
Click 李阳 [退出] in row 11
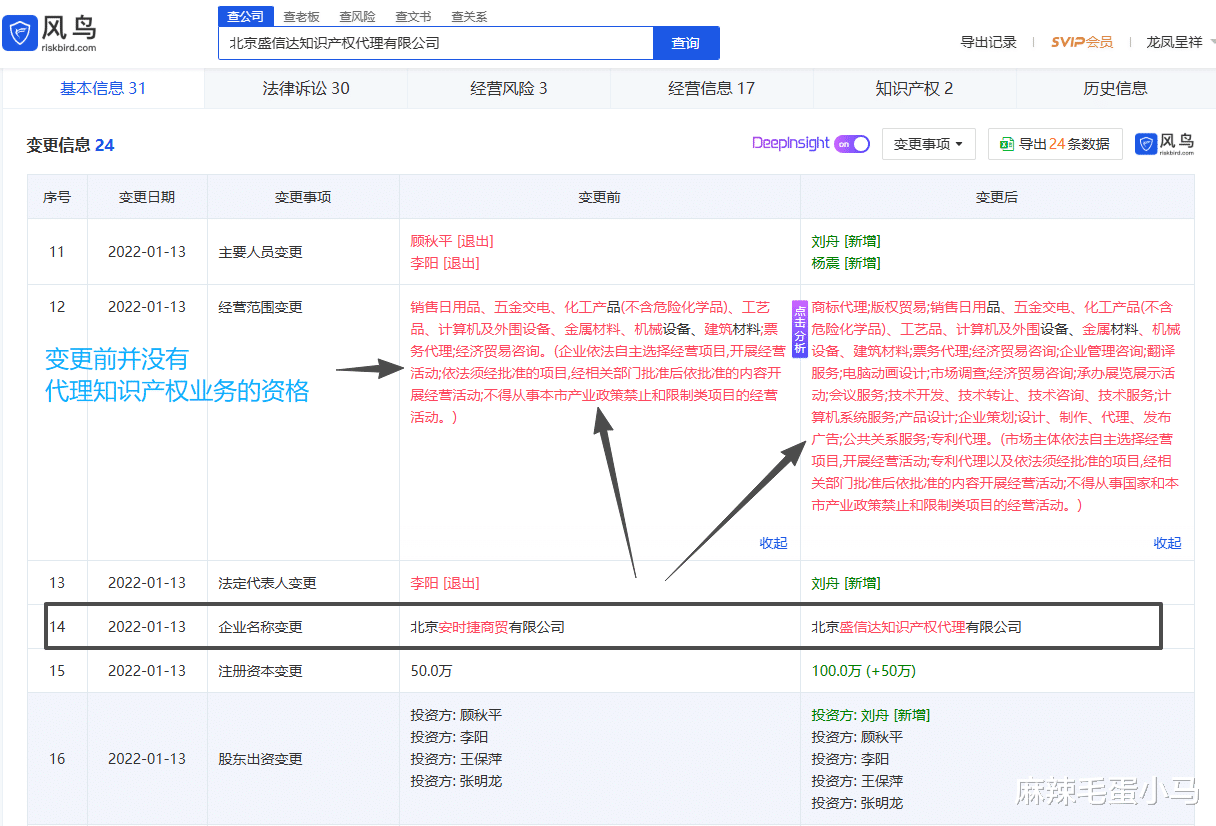click(x=445, y=263)
